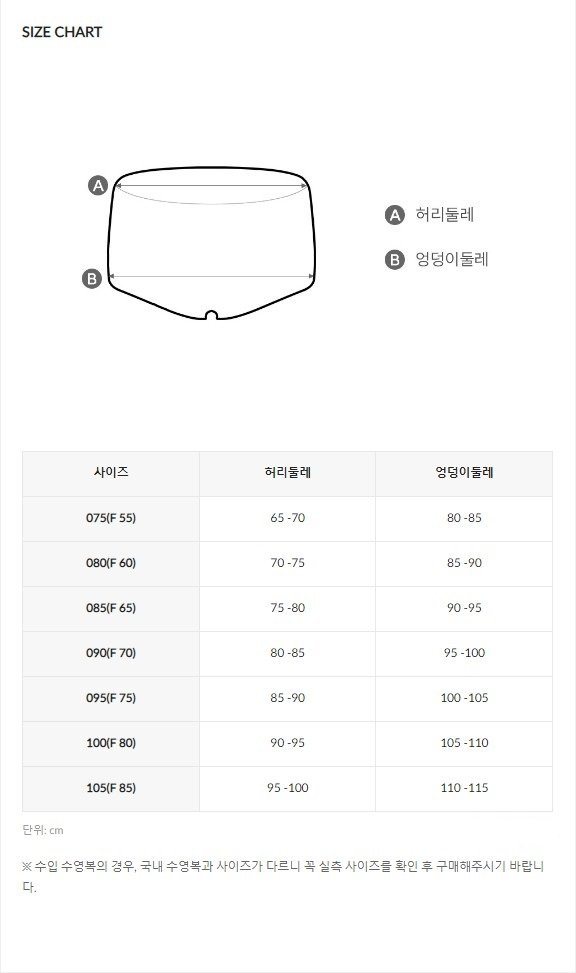Click the 엉덩이둘레 legend text

click(x=452, y=259)
